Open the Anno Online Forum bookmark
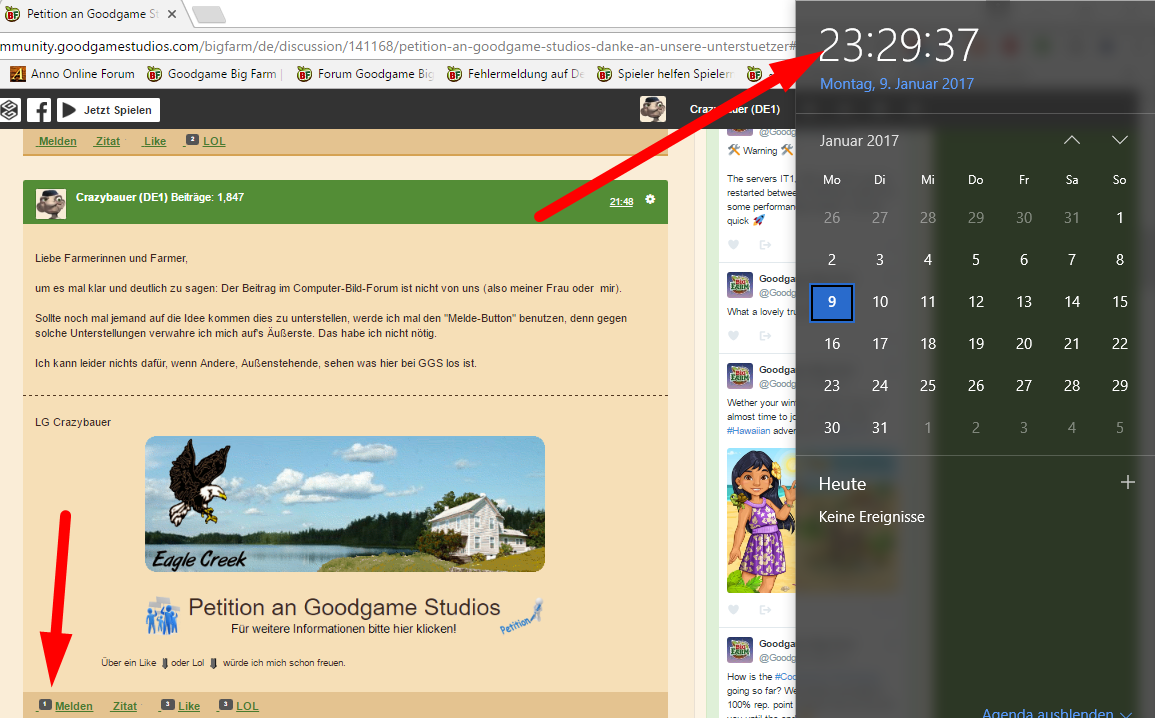This screenshot has width=1155, height=718. coord(72,74)
